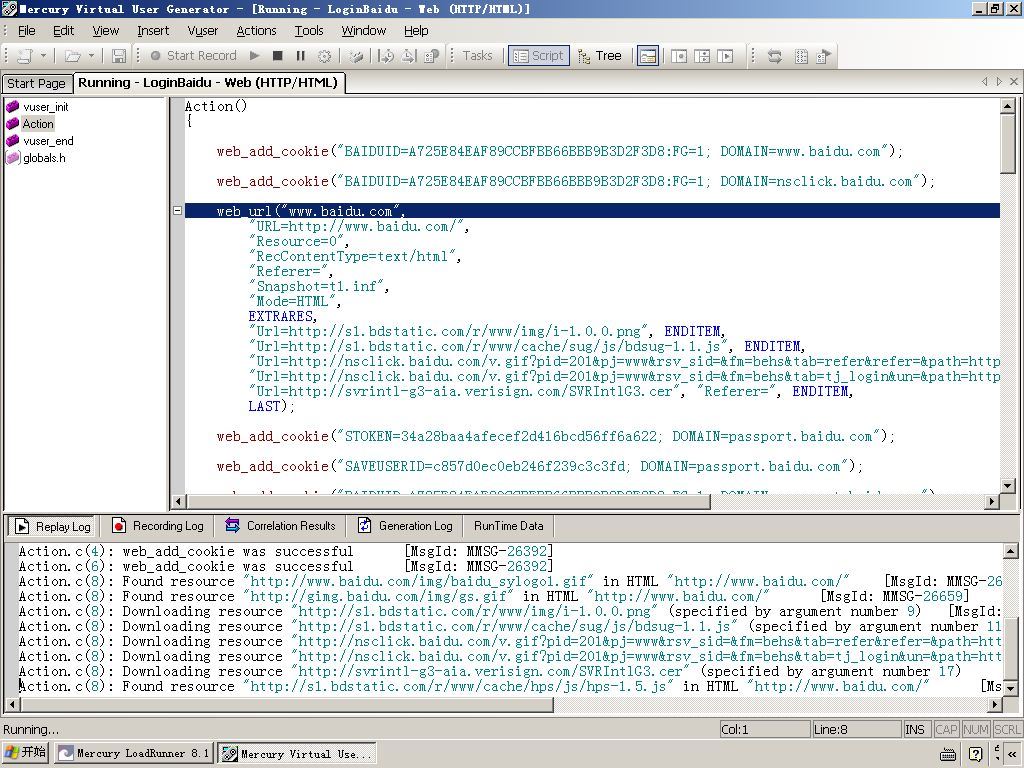Click the Open folder toolbar icon
The width and height of the screenshot is (1024, 768).
point(72,56)
